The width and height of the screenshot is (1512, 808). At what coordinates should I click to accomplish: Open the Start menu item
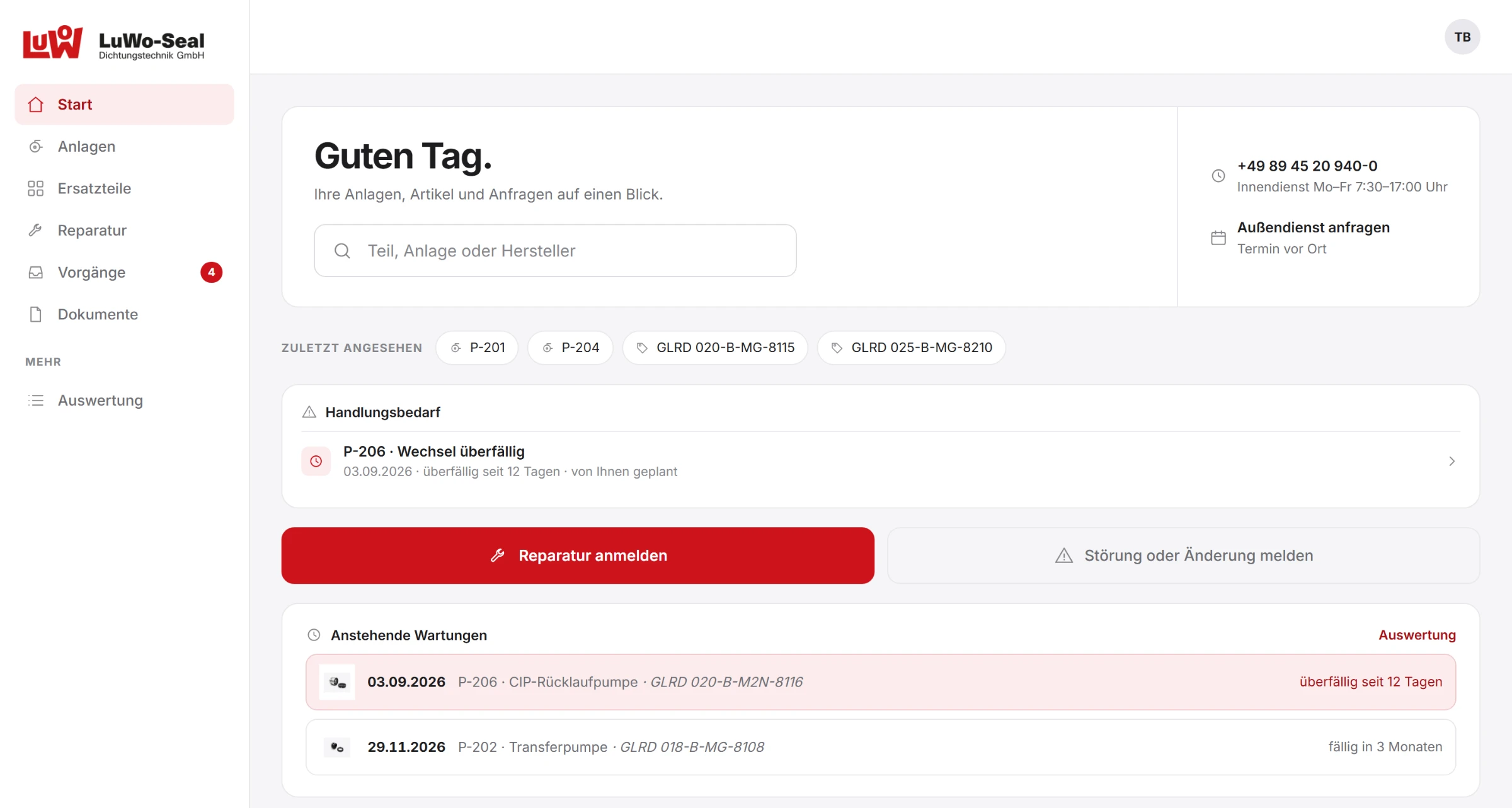tap(124, 105)
